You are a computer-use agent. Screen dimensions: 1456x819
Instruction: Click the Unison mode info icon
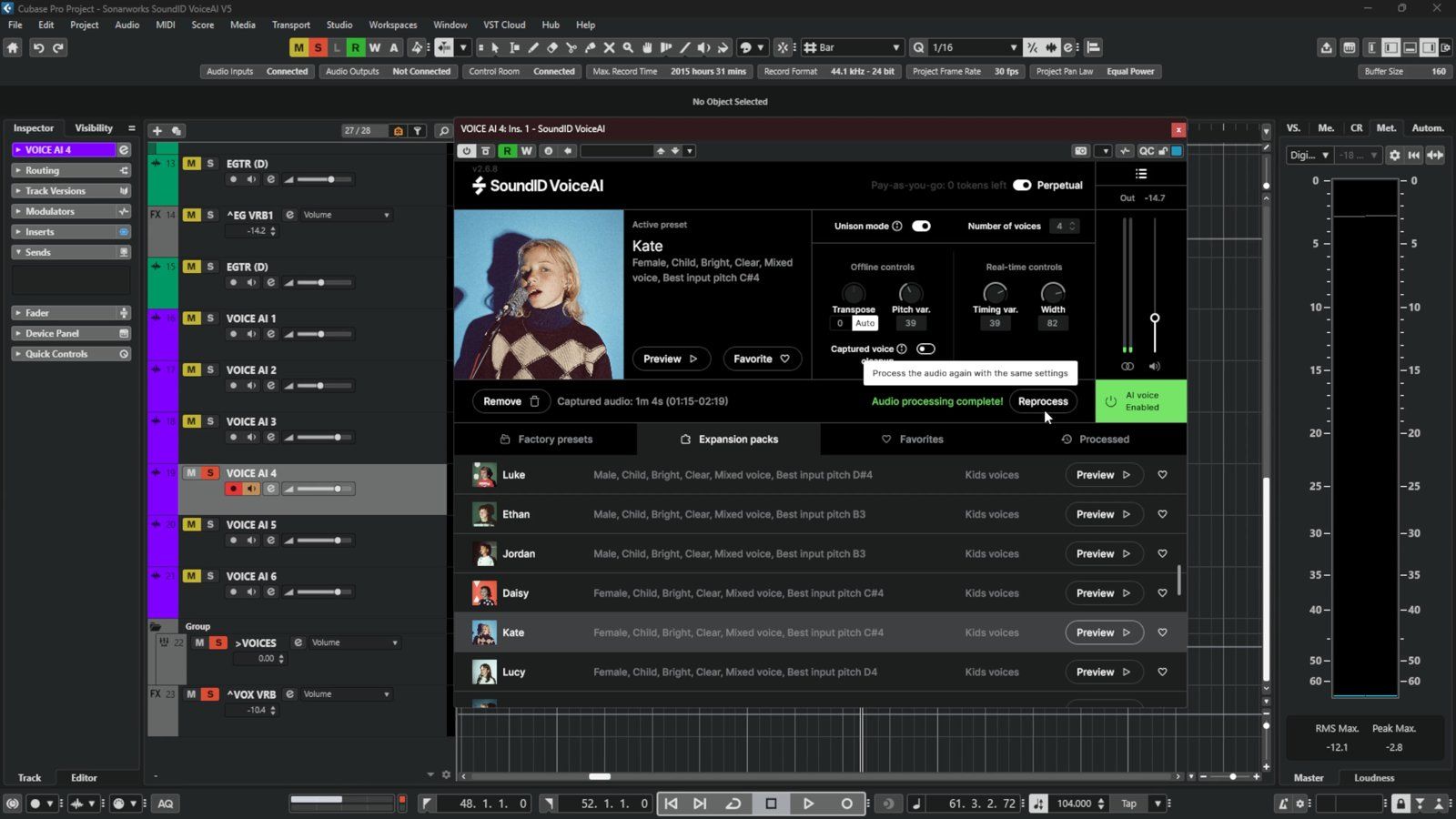(x=897, y=227)
